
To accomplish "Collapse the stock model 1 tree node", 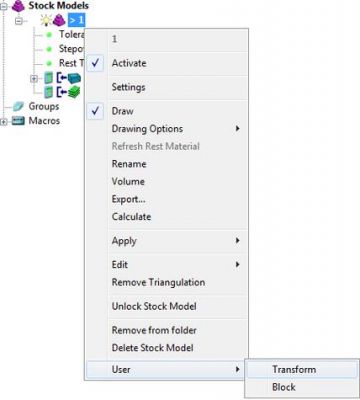I will click(19, 21).
